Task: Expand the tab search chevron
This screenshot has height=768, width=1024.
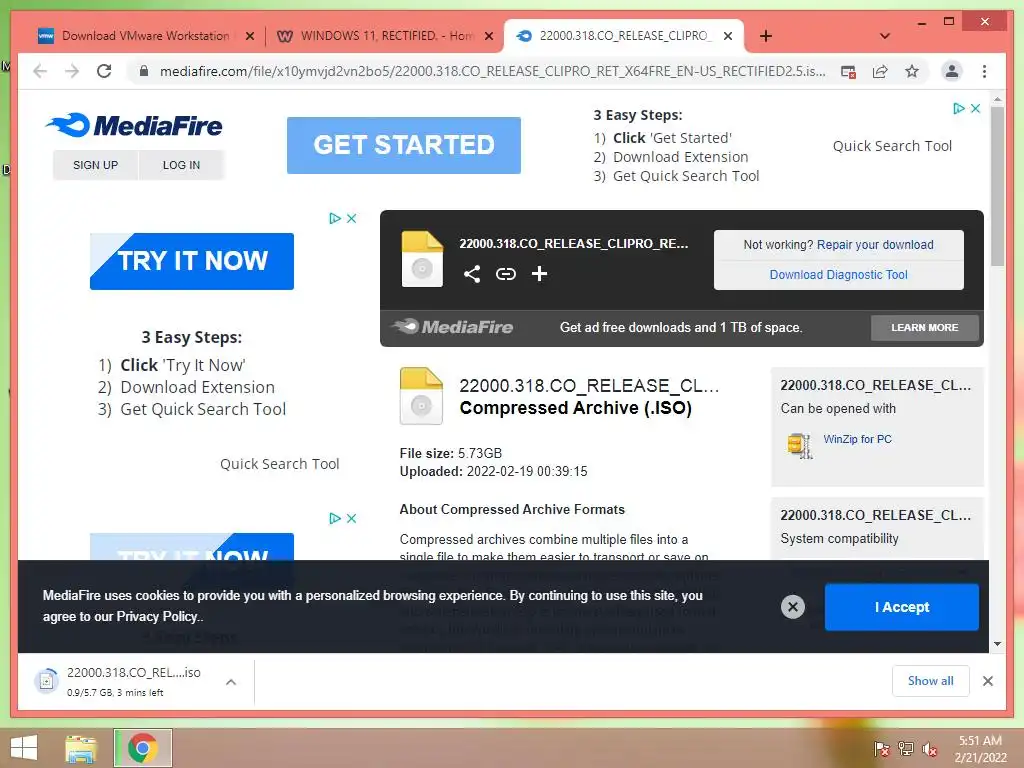Action: (885, 36)
